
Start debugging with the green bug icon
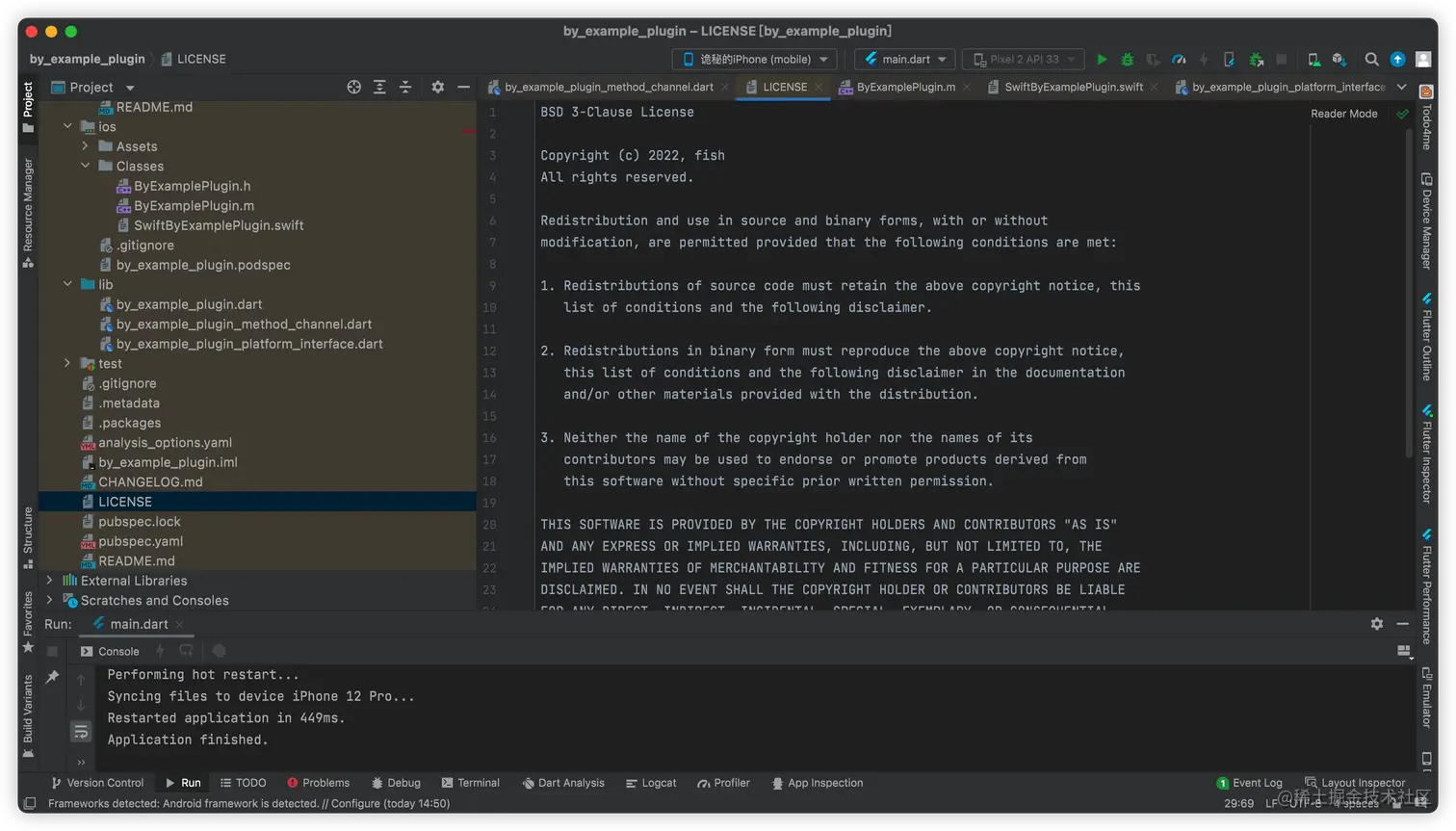coord(1128,60)
